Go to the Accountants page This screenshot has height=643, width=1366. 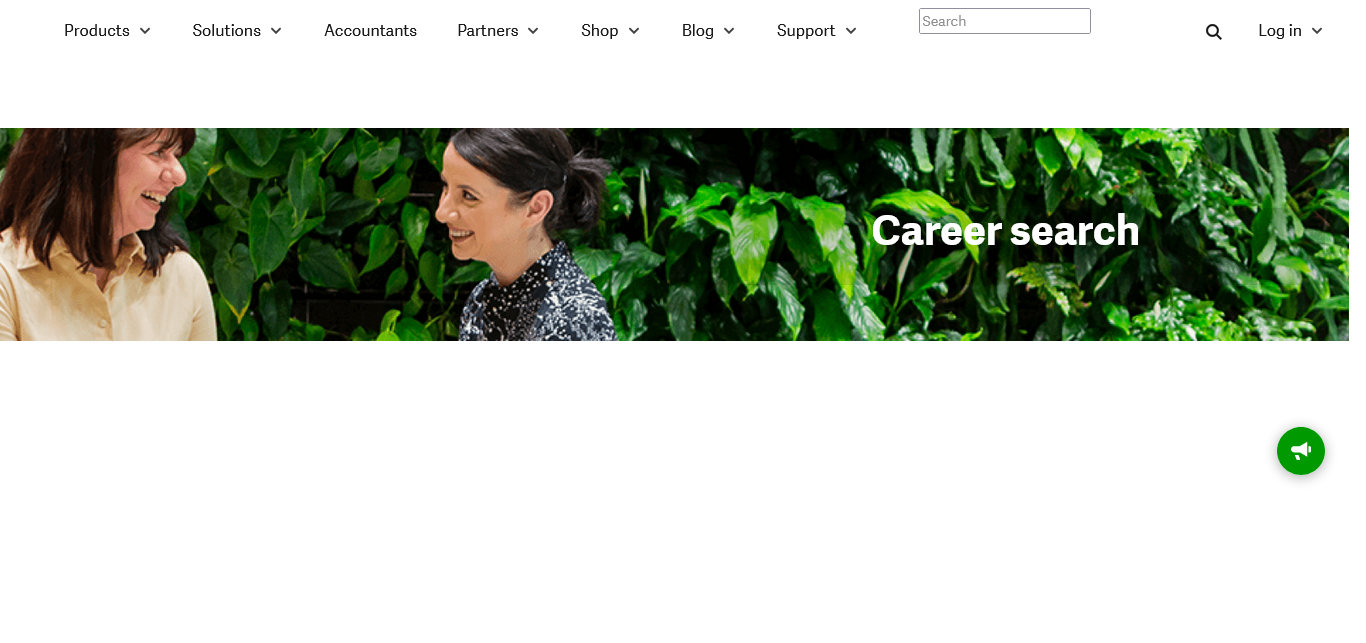pos(370,31)
